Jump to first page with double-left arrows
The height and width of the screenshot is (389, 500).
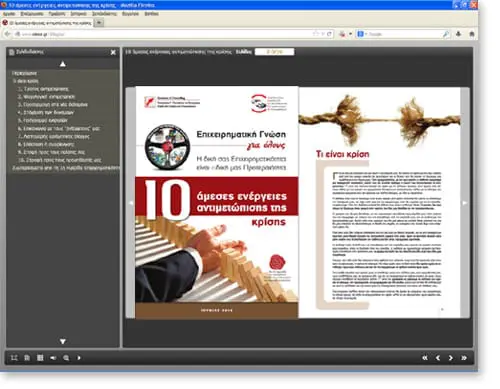(x=425, y=358)
